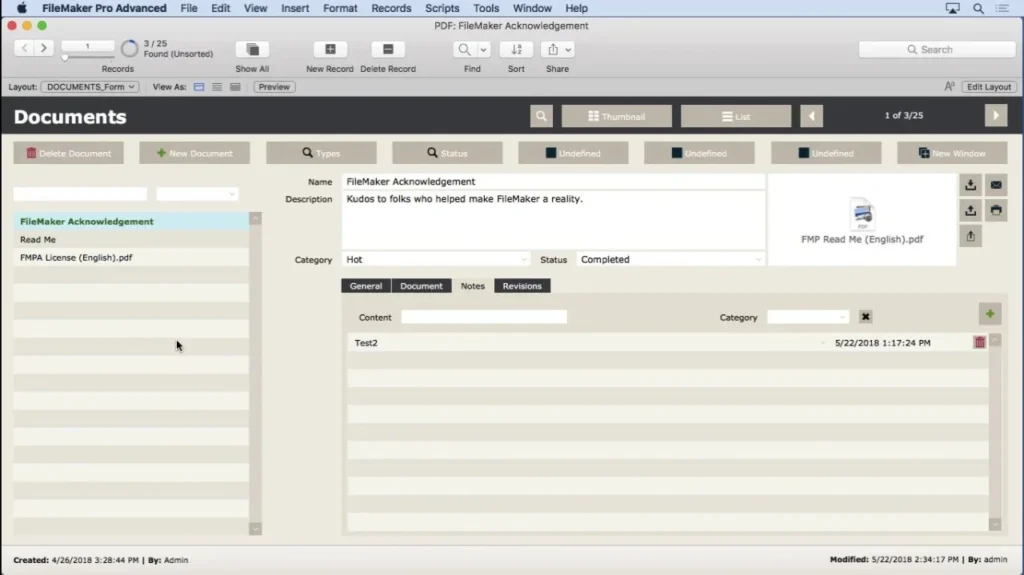Image resolution: width=1024 pixels, height=575 pixels.
Task: Open the DOCUMENTS_Form layout dropdown
Action: 89,87
